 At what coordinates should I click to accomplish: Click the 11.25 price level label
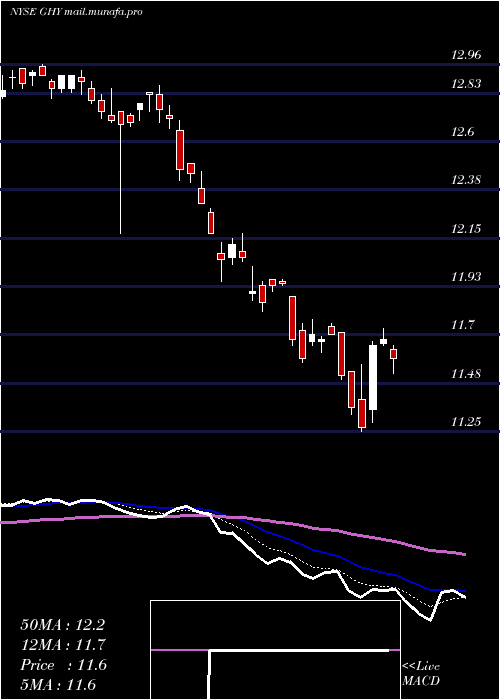click(x=466, y=421)
